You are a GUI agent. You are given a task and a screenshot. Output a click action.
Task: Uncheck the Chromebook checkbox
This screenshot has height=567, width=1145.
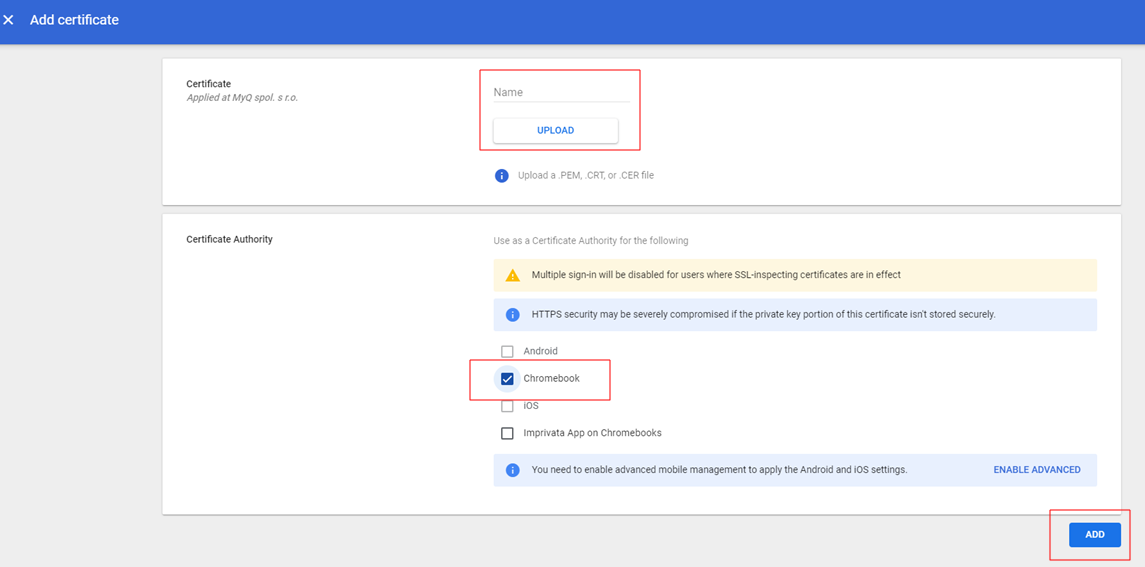tap(507, 379)
